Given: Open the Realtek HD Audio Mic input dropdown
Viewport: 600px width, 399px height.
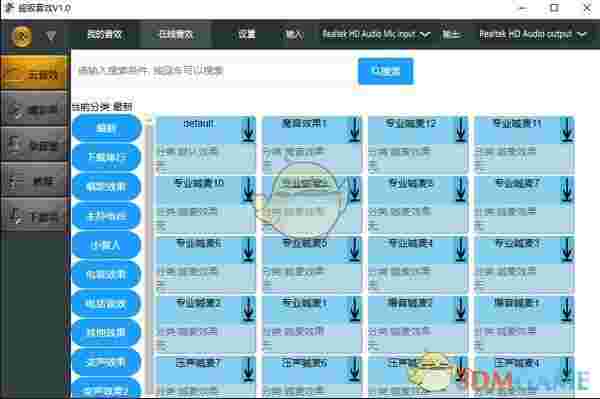Looking at the screenshot, I should pyautogui.click(x=376, y=34).
